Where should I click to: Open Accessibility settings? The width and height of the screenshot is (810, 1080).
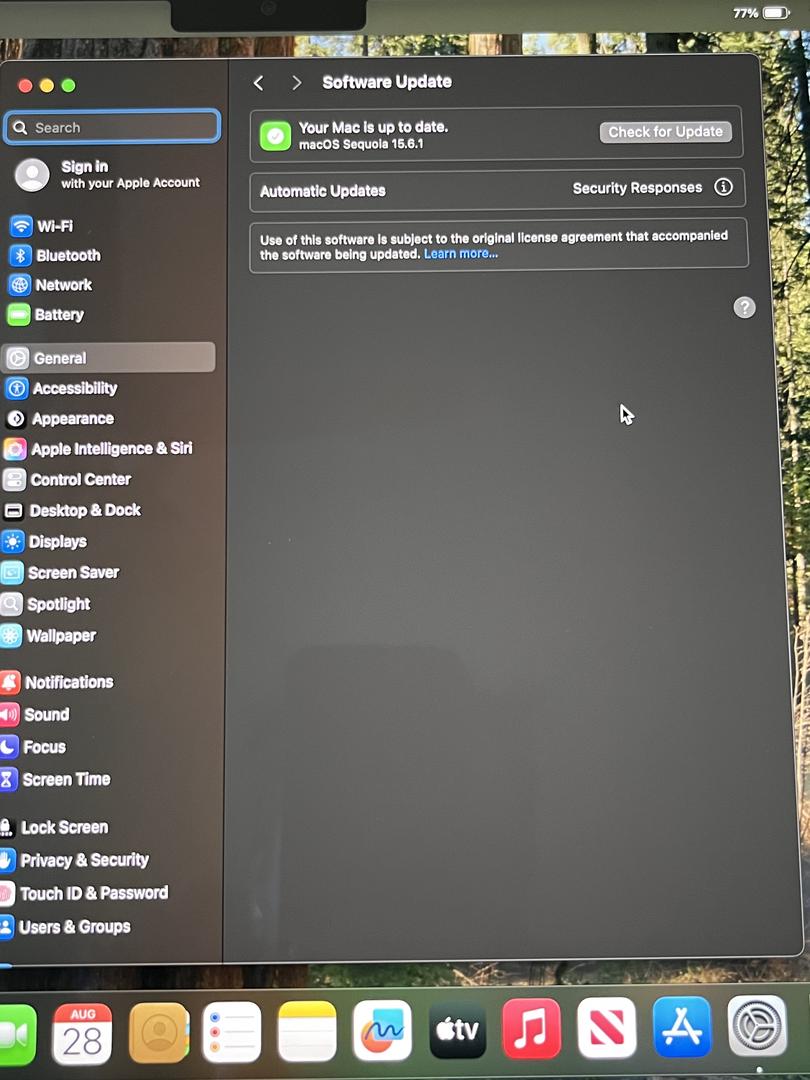pyautogui.click(x=61, y=388)
